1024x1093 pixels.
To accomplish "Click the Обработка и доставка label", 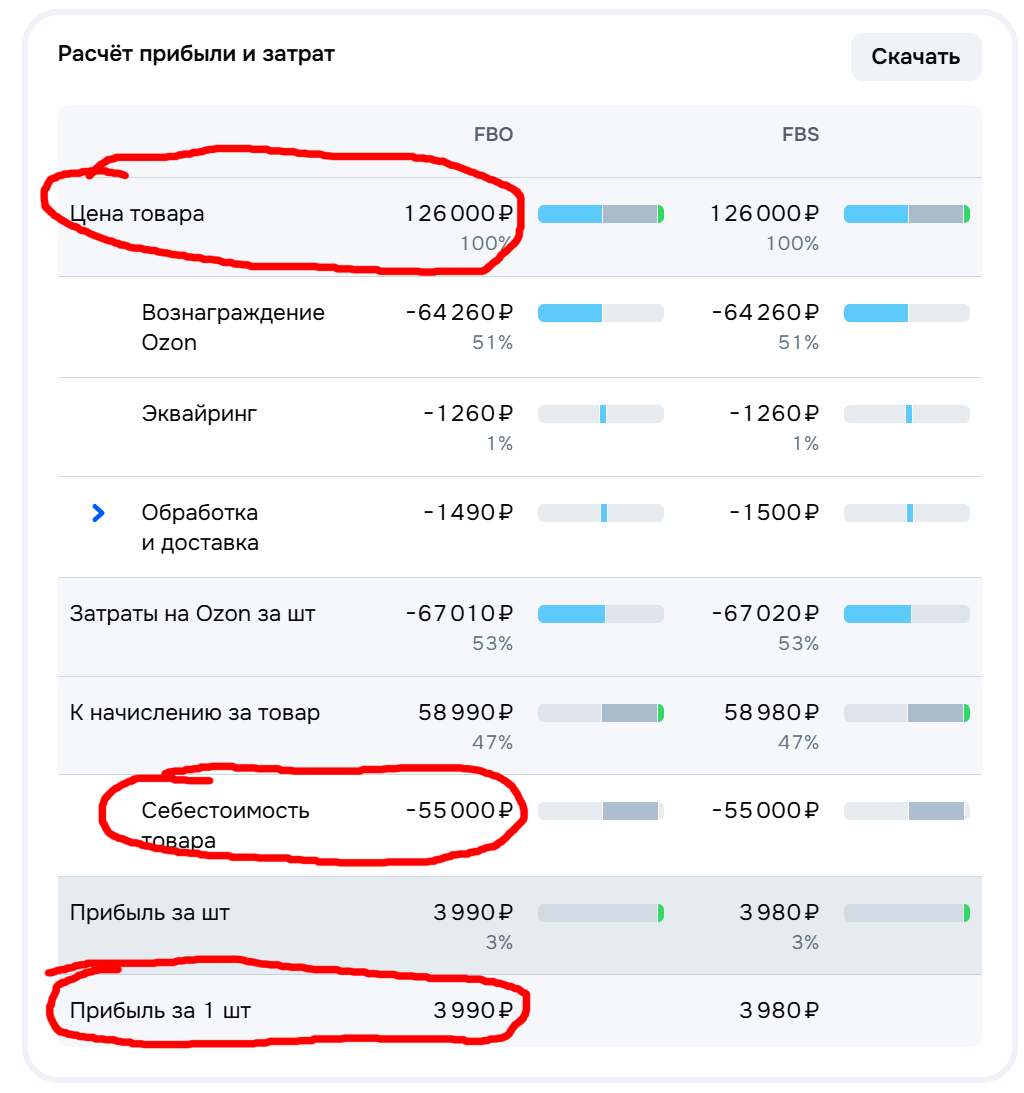I will click(x=200, y=528).
